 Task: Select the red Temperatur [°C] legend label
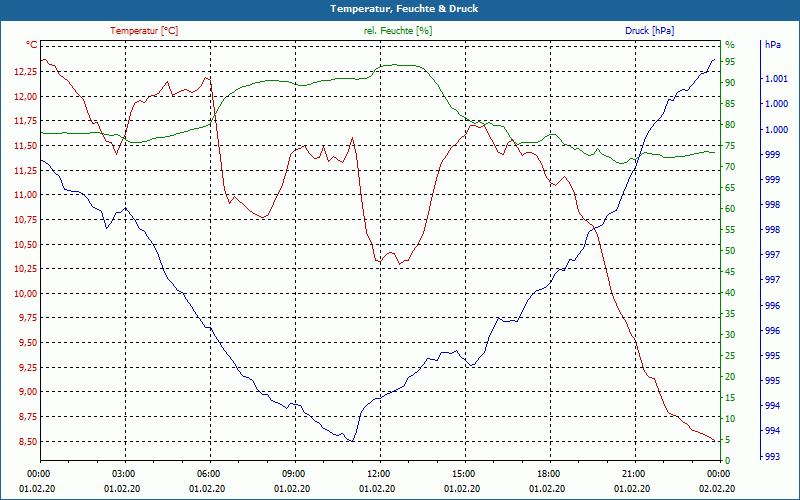(x=144, y=31)
